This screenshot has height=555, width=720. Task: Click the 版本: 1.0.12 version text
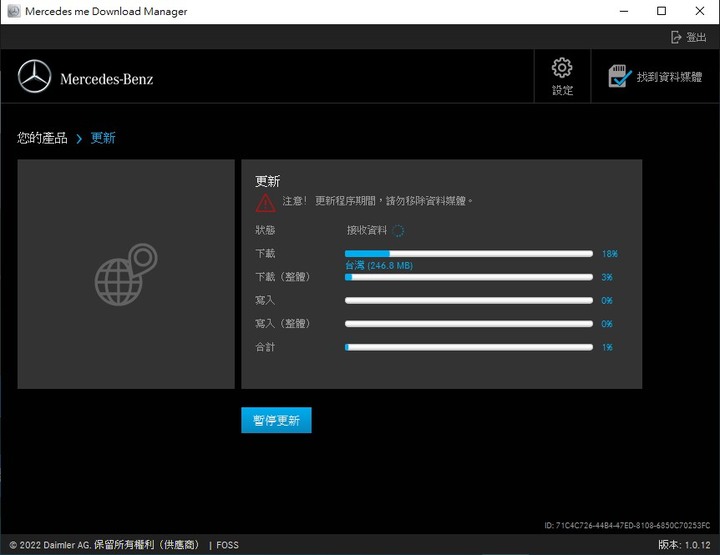(684, 545)
